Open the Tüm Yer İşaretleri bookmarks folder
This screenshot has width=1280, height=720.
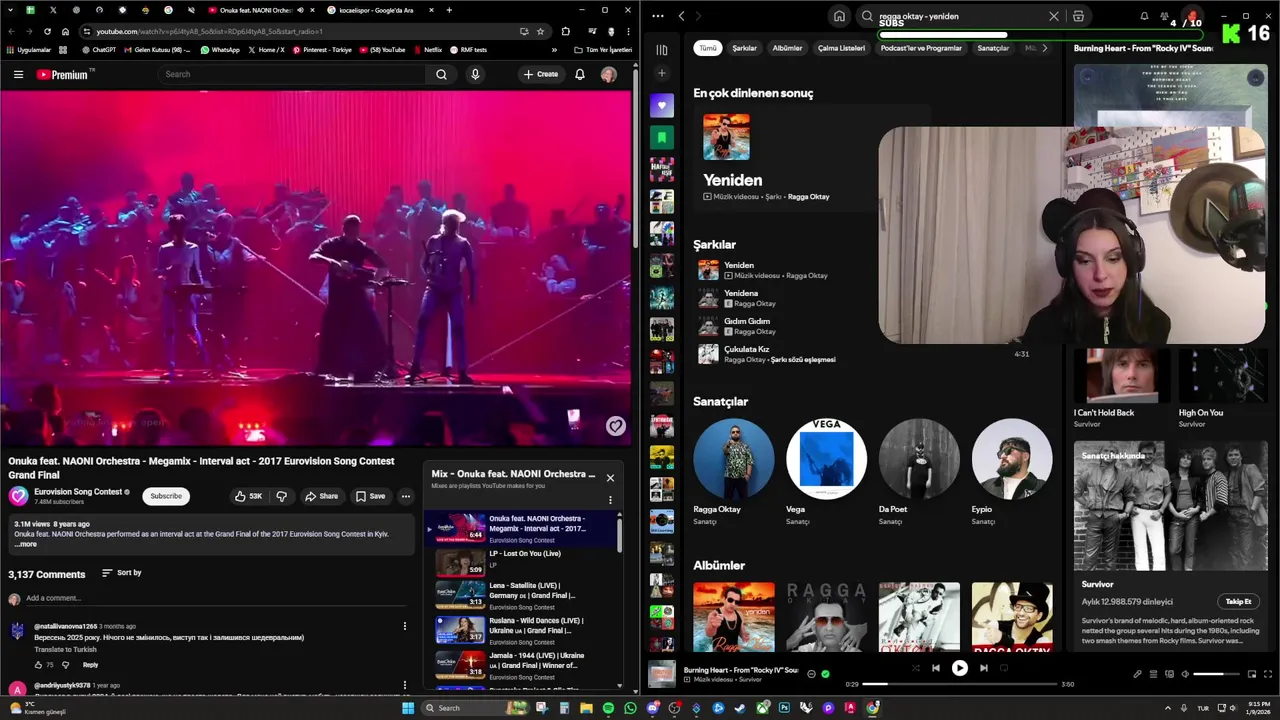[603, 49]
